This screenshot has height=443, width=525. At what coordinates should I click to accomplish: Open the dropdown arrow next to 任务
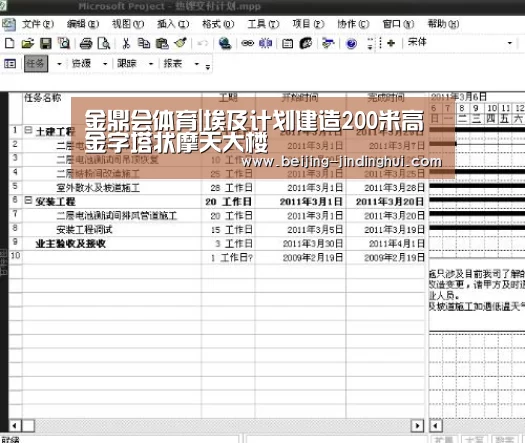(x=59, y=63)
